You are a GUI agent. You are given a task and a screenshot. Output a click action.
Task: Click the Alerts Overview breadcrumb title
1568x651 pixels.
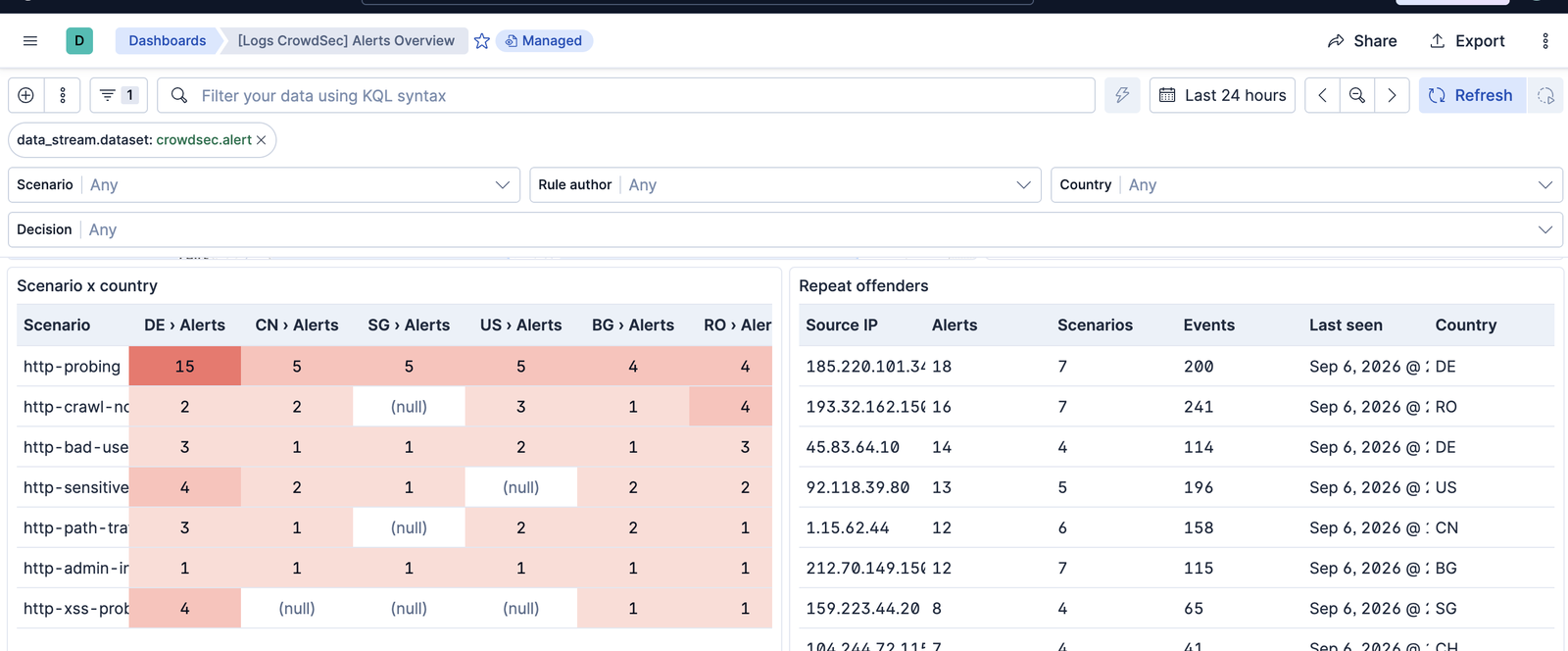(346, 41)
